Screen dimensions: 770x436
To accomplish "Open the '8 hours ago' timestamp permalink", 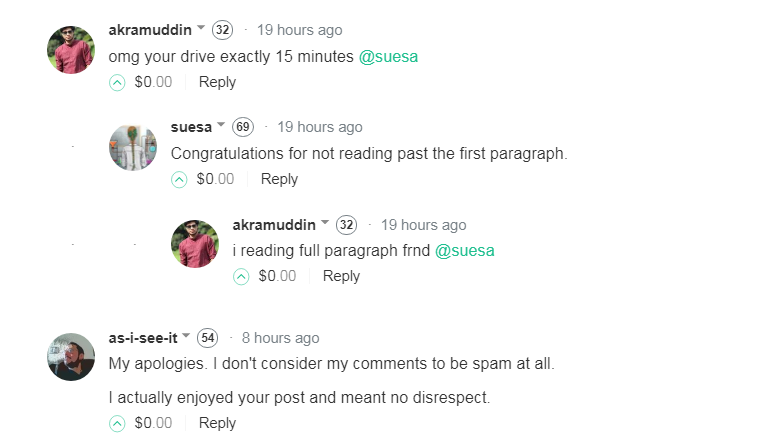I will (280, 338).
